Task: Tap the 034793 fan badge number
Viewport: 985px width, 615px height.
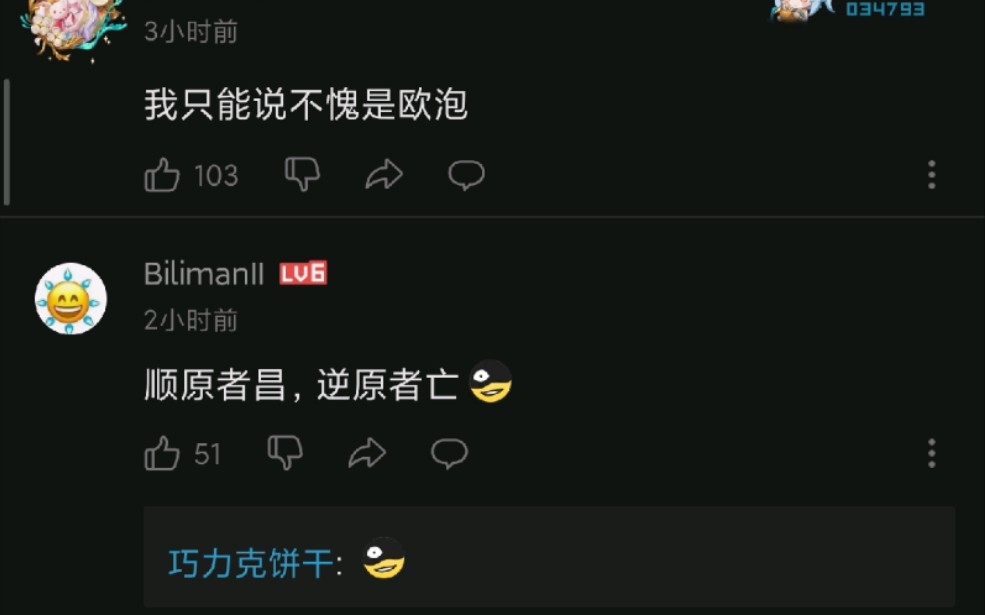Action: click(885, 9)
